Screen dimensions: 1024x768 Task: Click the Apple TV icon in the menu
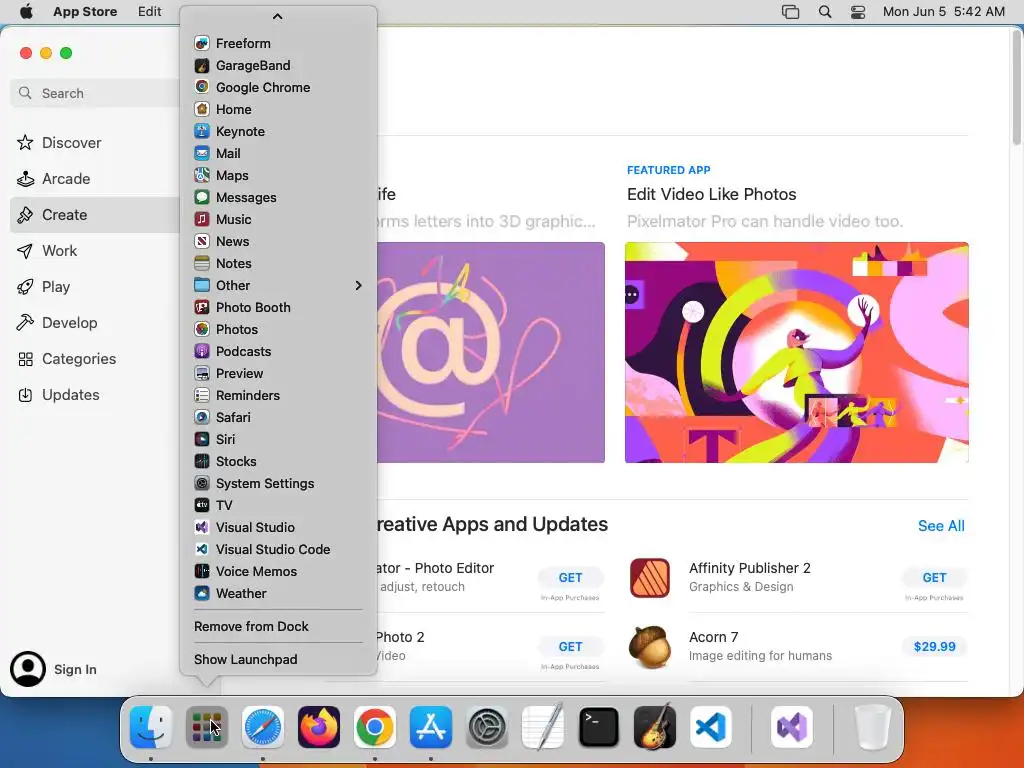[x=202, y=505]
